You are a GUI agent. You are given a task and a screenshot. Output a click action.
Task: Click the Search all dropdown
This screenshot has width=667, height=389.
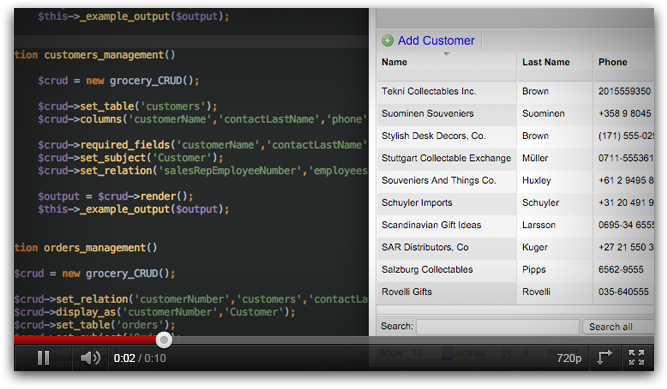618,327
